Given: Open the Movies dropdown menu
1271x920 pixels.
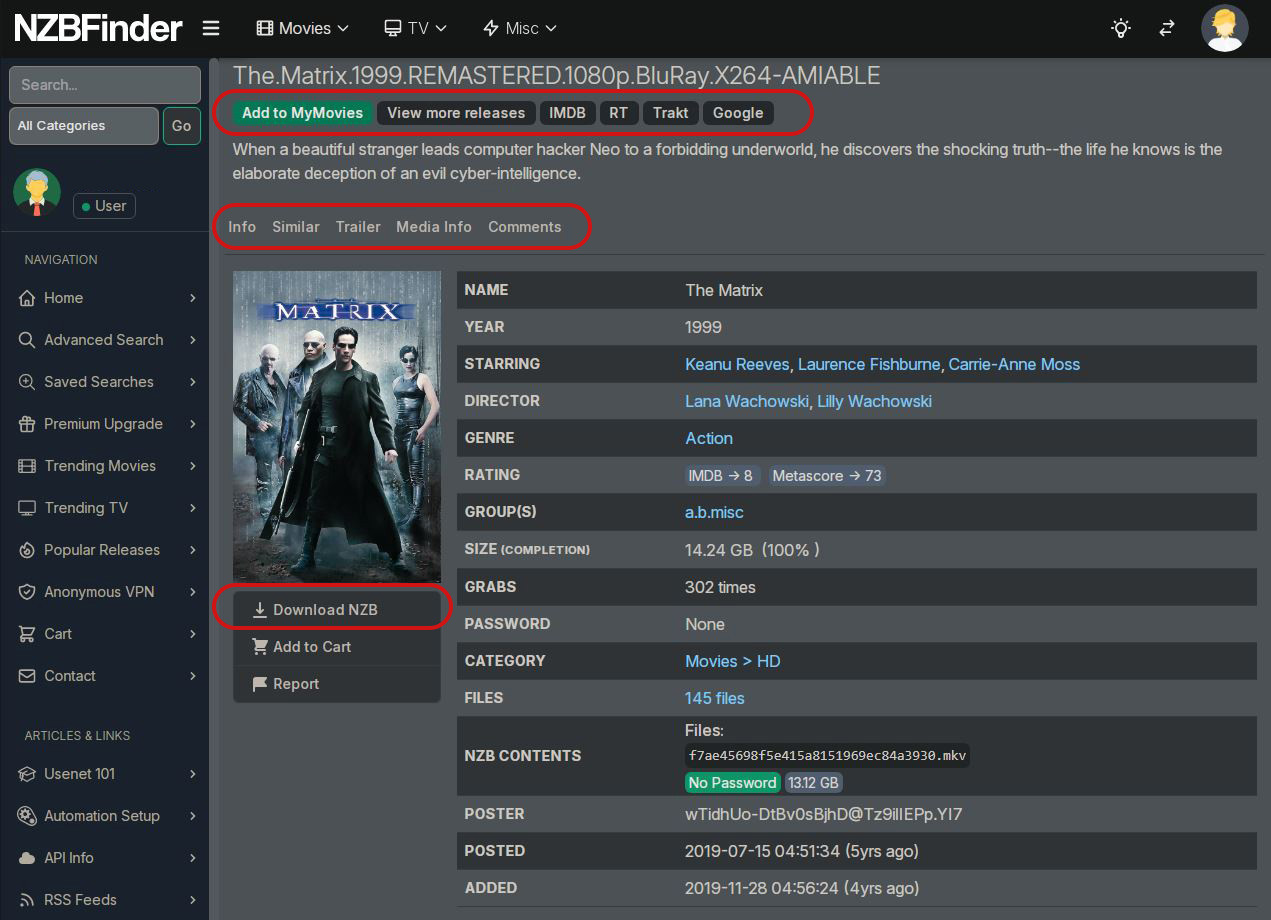Looking at the screenshot, I should (303, 28).
